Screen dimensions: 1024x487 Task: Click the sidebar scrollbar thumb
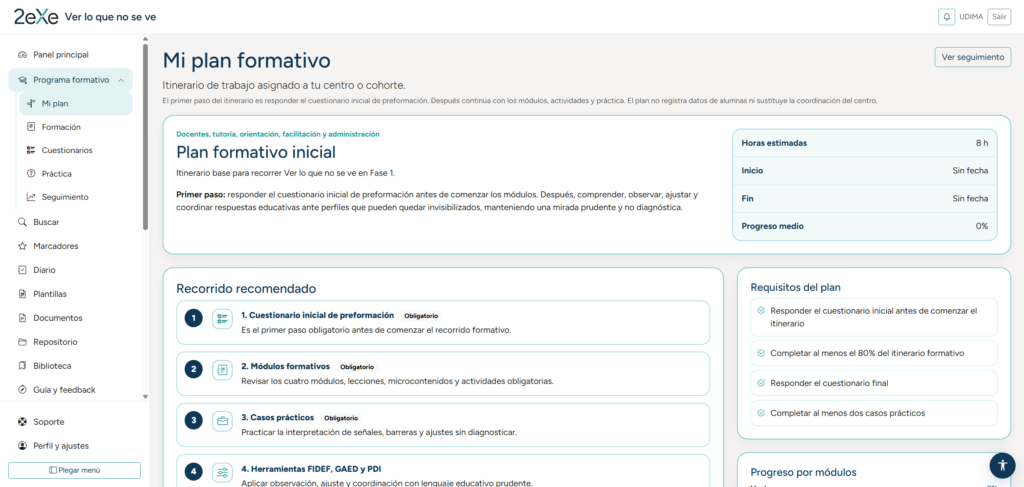click(145, 137)
